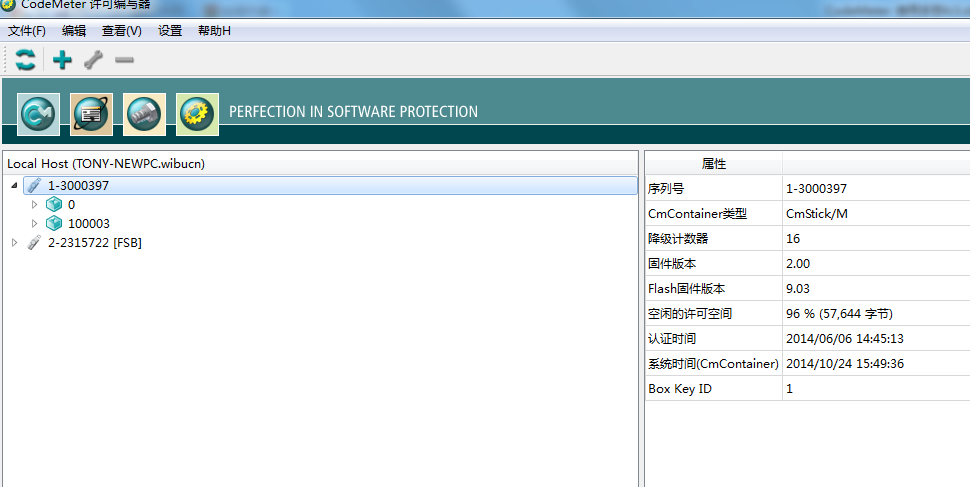Click the 96 % (57,644 字节) value

pyautogui.click(x=839, y=314)
